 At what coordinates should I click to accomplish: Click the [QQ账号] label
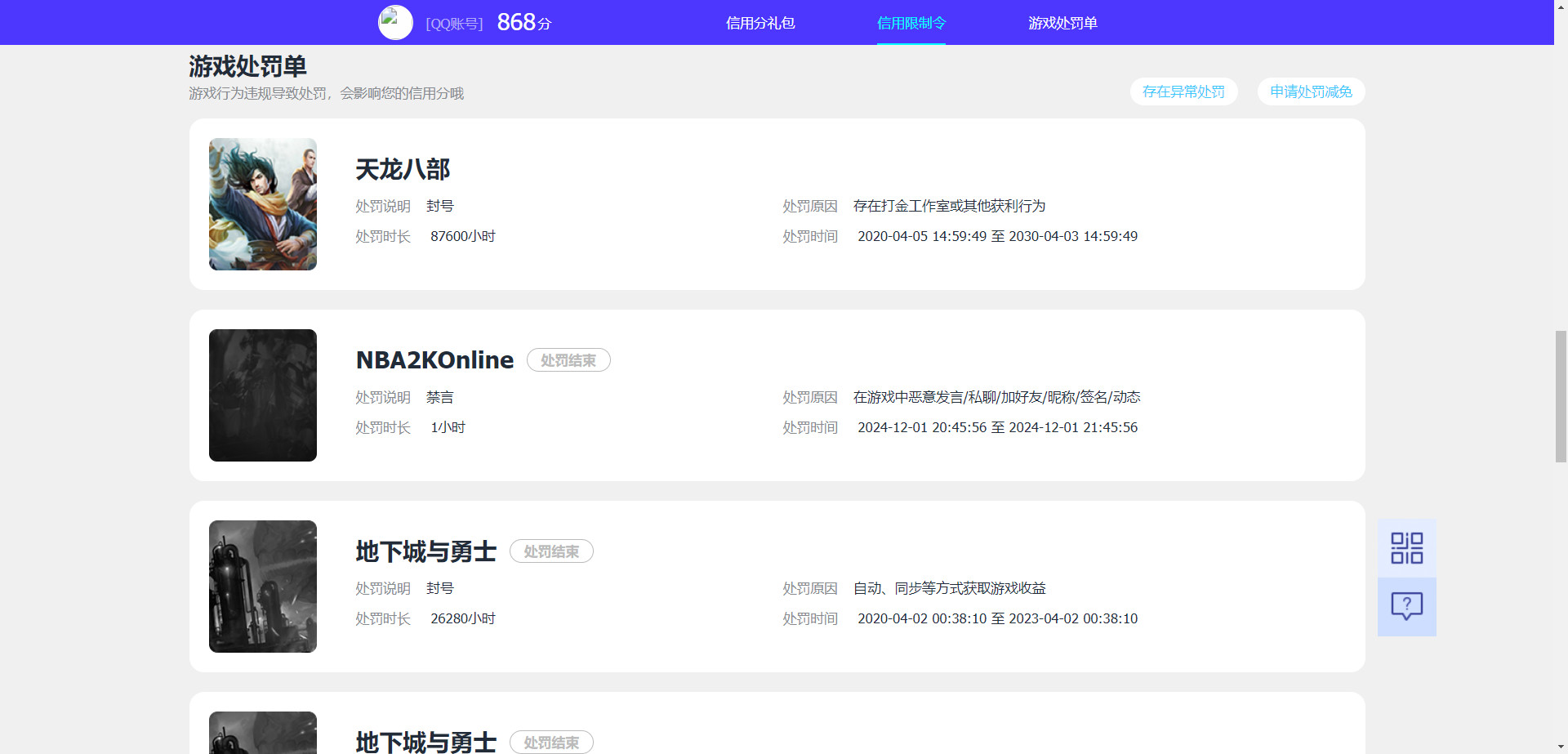(x=454, y=24)
